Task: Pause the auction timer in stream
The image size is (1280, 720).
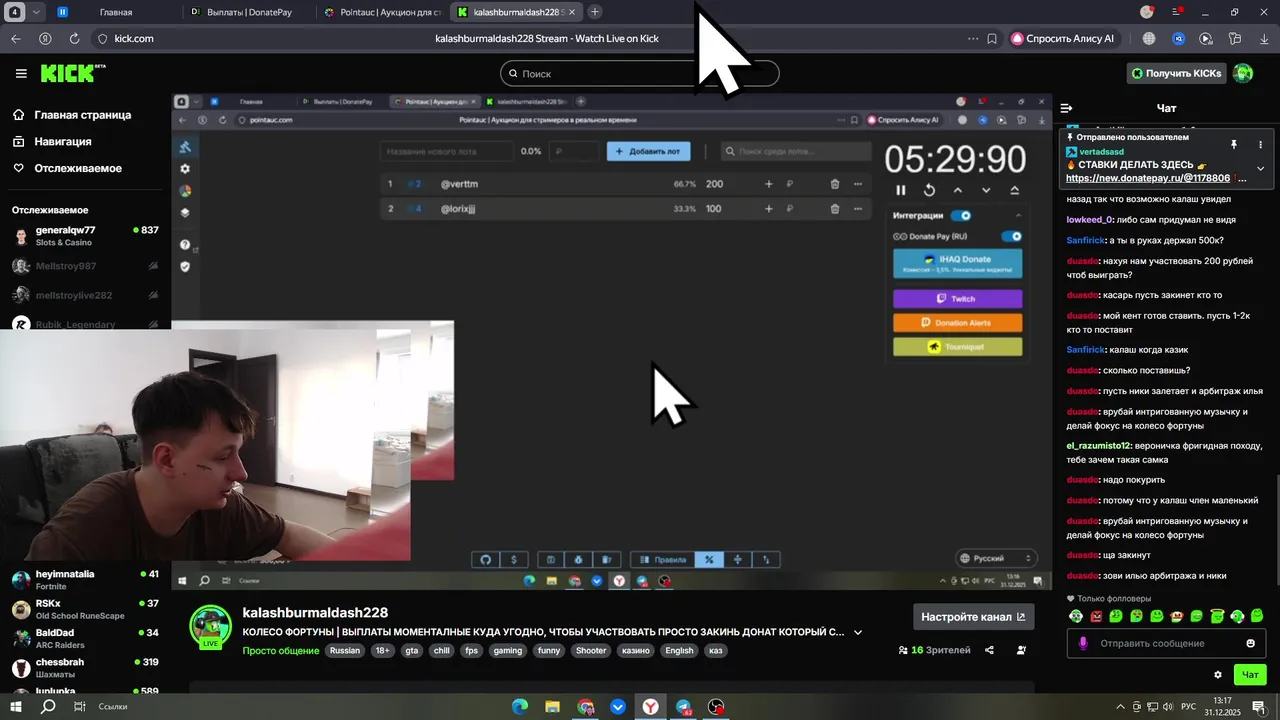Action: (900, 190)
